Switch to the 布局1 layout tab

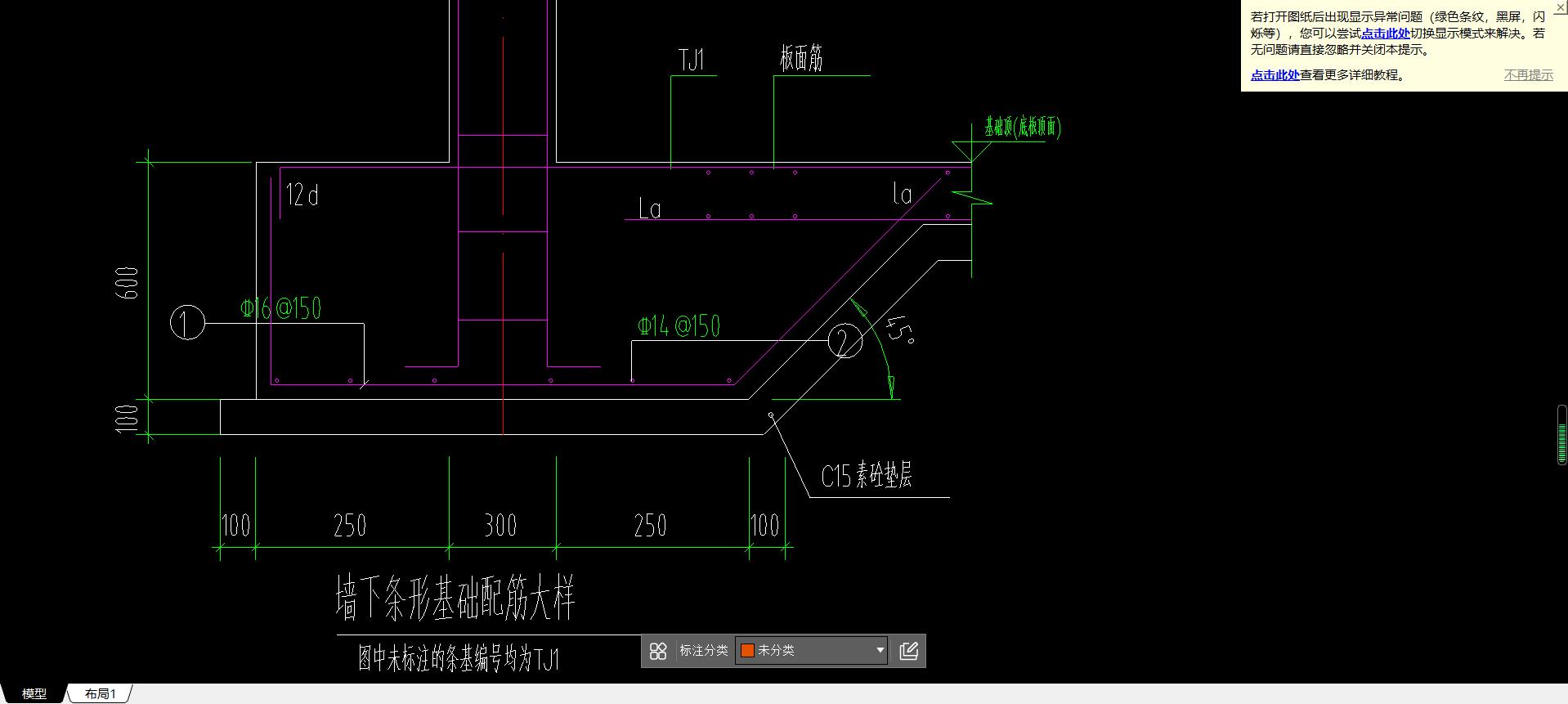tap(100, 694)
